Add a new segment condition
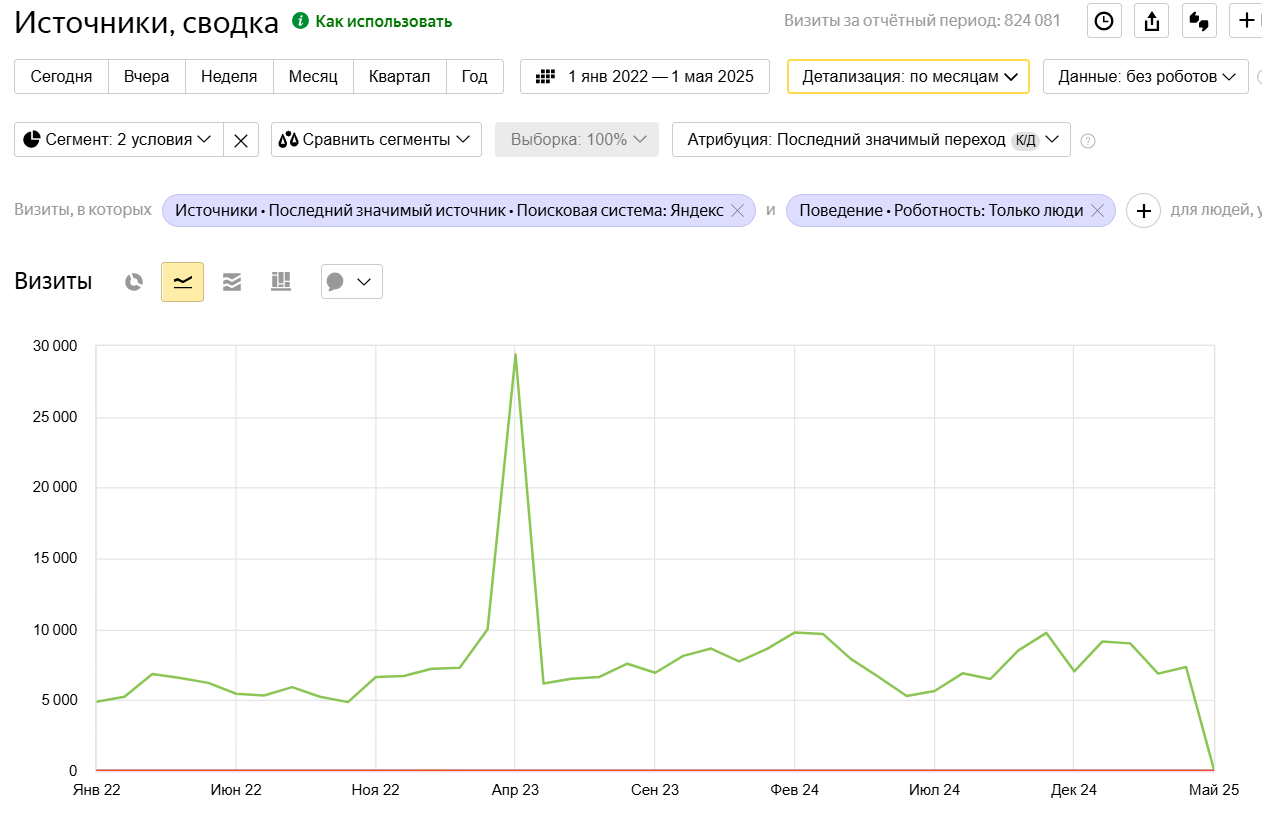 [1144, 210]
